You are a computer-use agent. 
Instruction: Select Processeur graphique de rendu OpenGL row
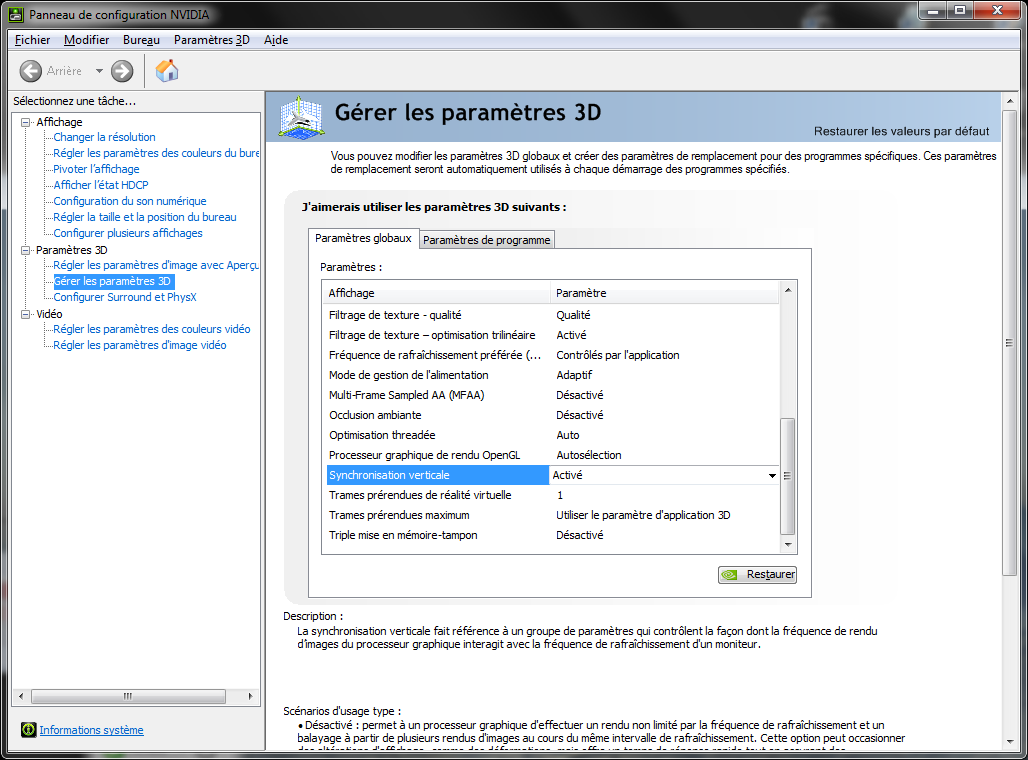pos(553,455)
